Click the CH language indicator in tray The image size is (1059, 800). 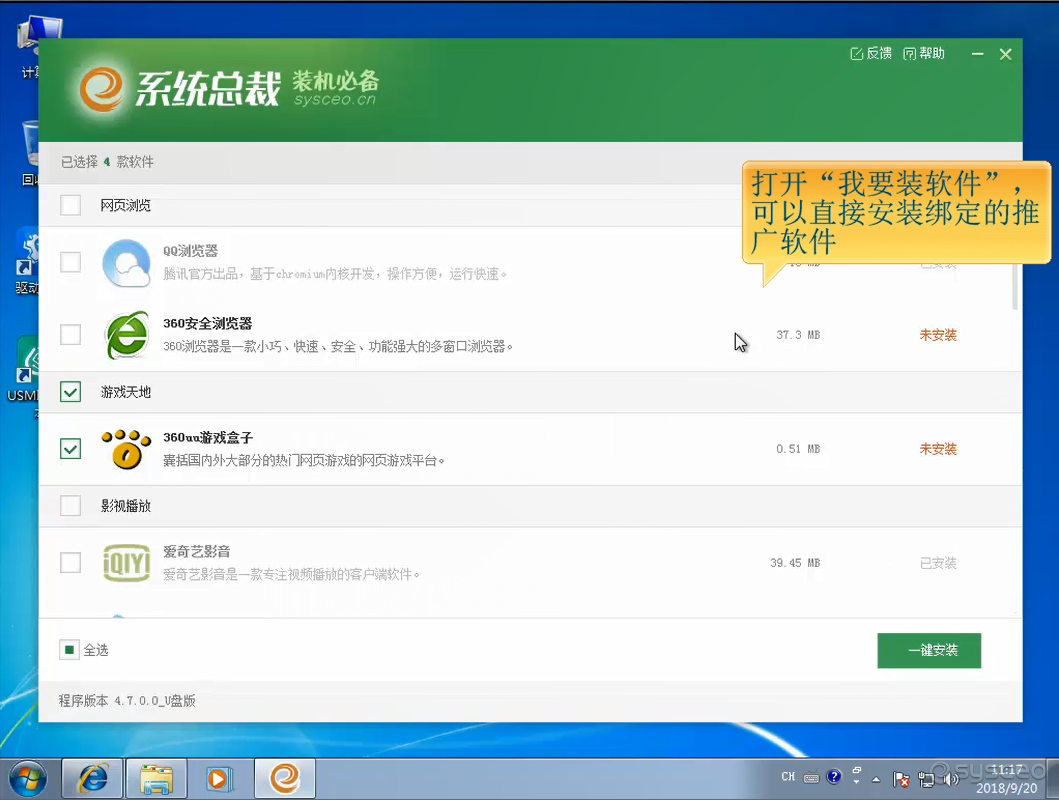coord(788,776)
